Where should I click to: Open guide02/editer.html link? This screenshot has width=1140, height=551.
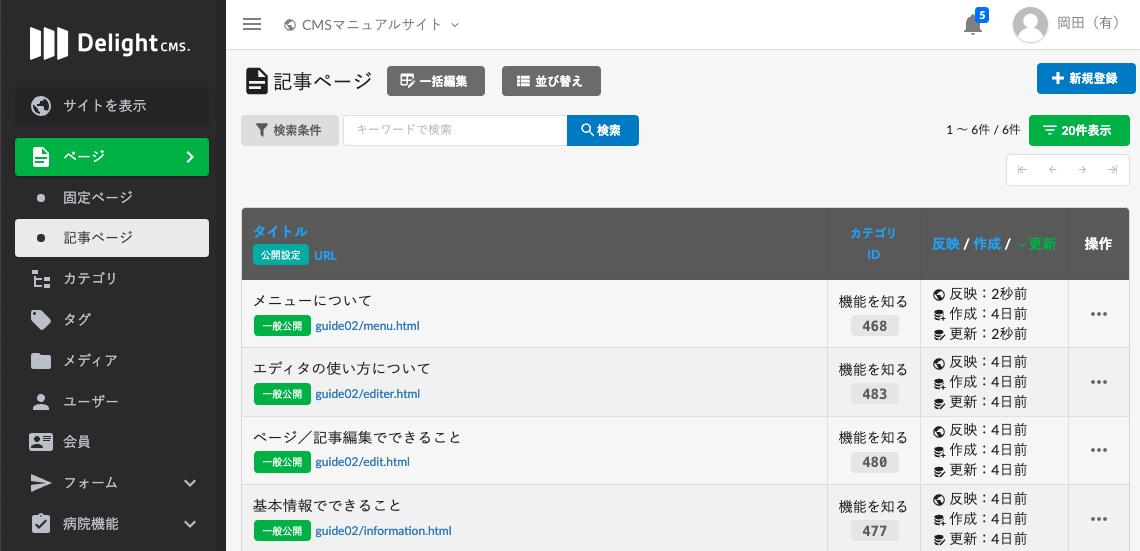[x=367, y=394]
